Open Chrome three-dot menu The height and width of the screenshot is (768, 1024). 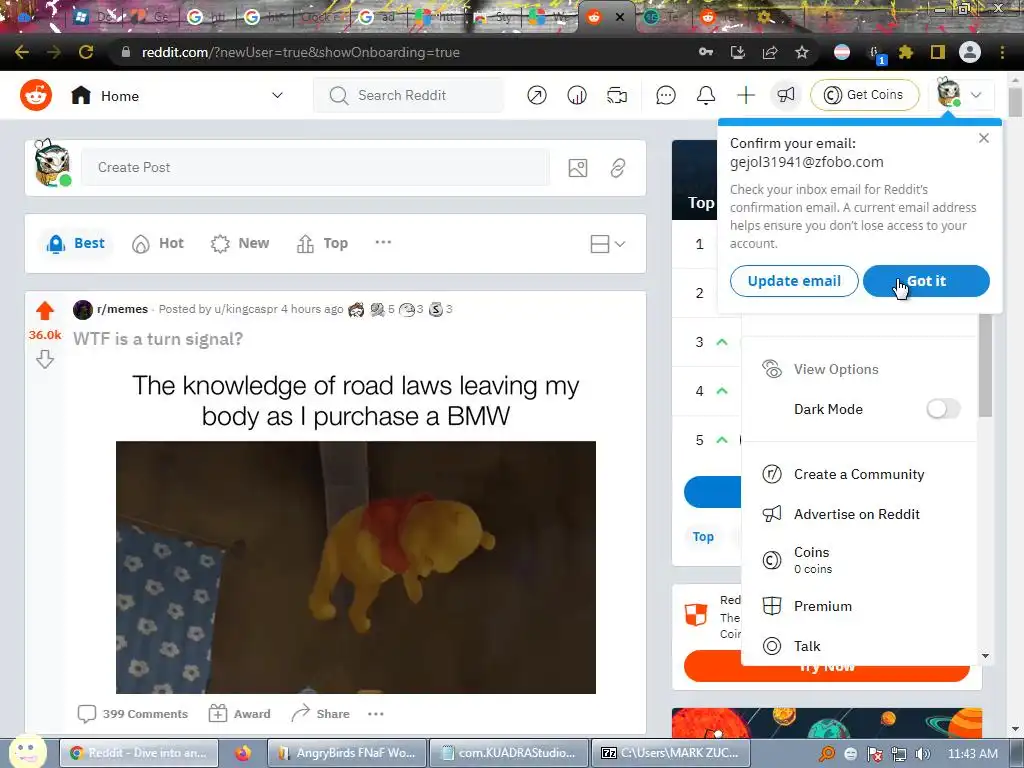click(x=1002, y=52)
